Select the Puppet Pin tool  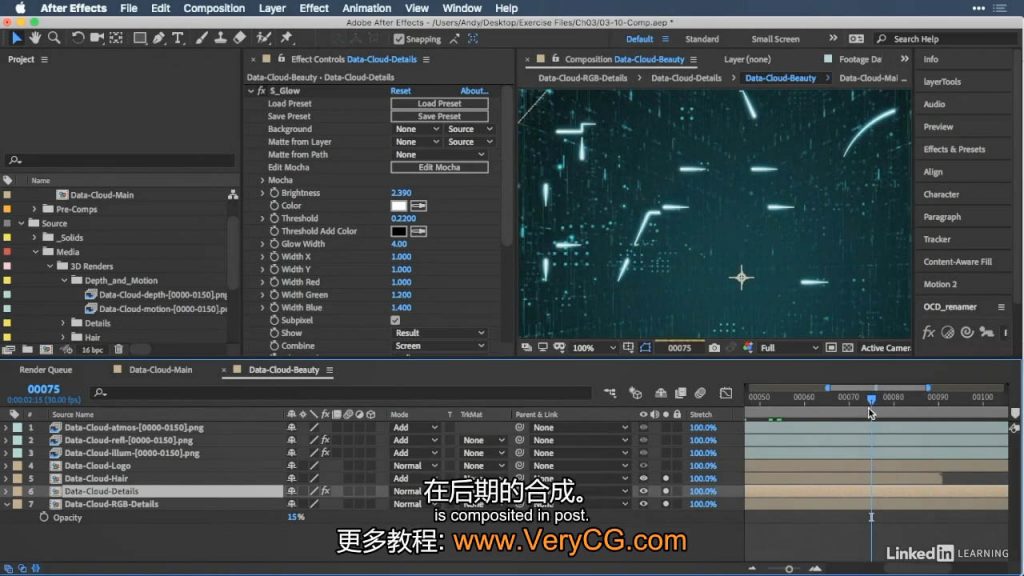[x=287, y=38]
